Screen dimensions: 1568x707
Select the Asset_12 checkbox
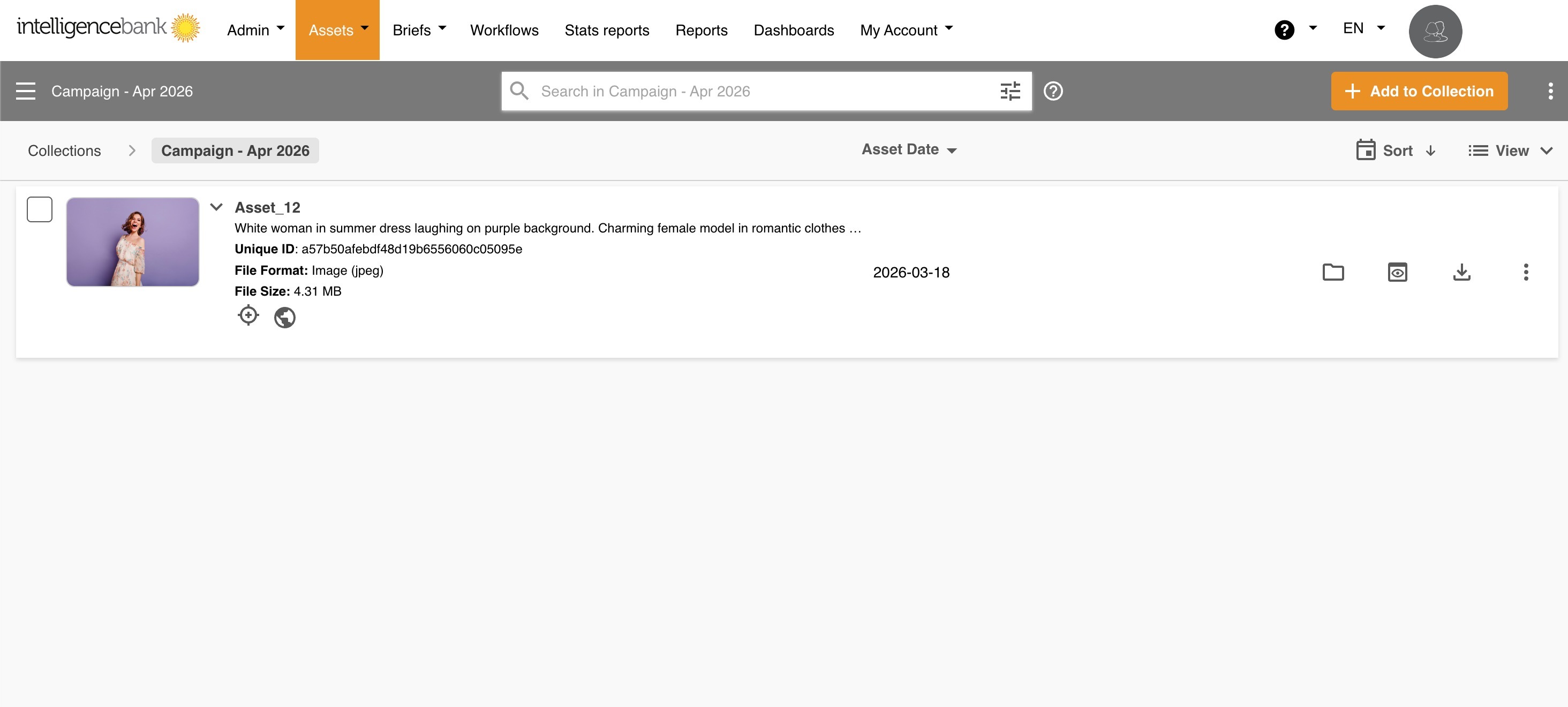[40, 209]
